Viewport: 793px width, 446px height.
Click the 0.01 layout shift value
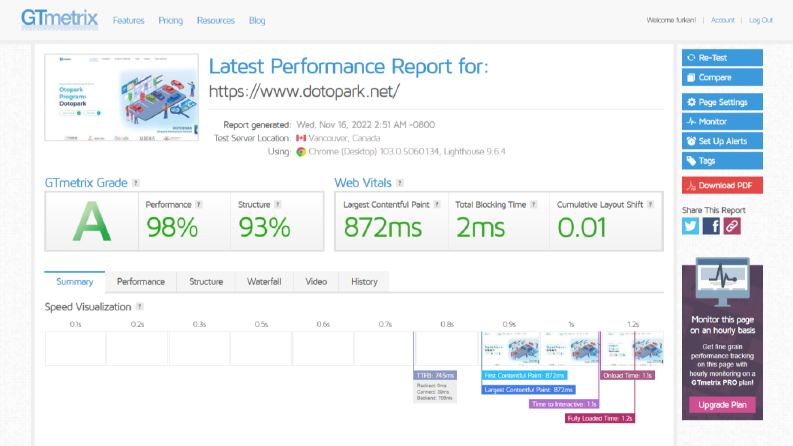pos(582,227)
